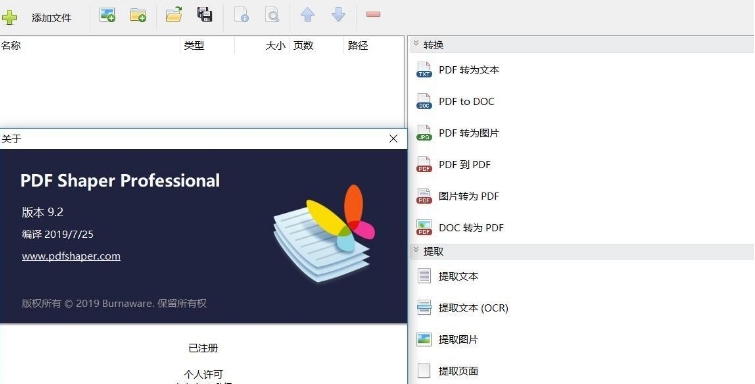Screen dimensions: 755x384
Task: Click the 已注册 registration status text
Action: (203, 348)
